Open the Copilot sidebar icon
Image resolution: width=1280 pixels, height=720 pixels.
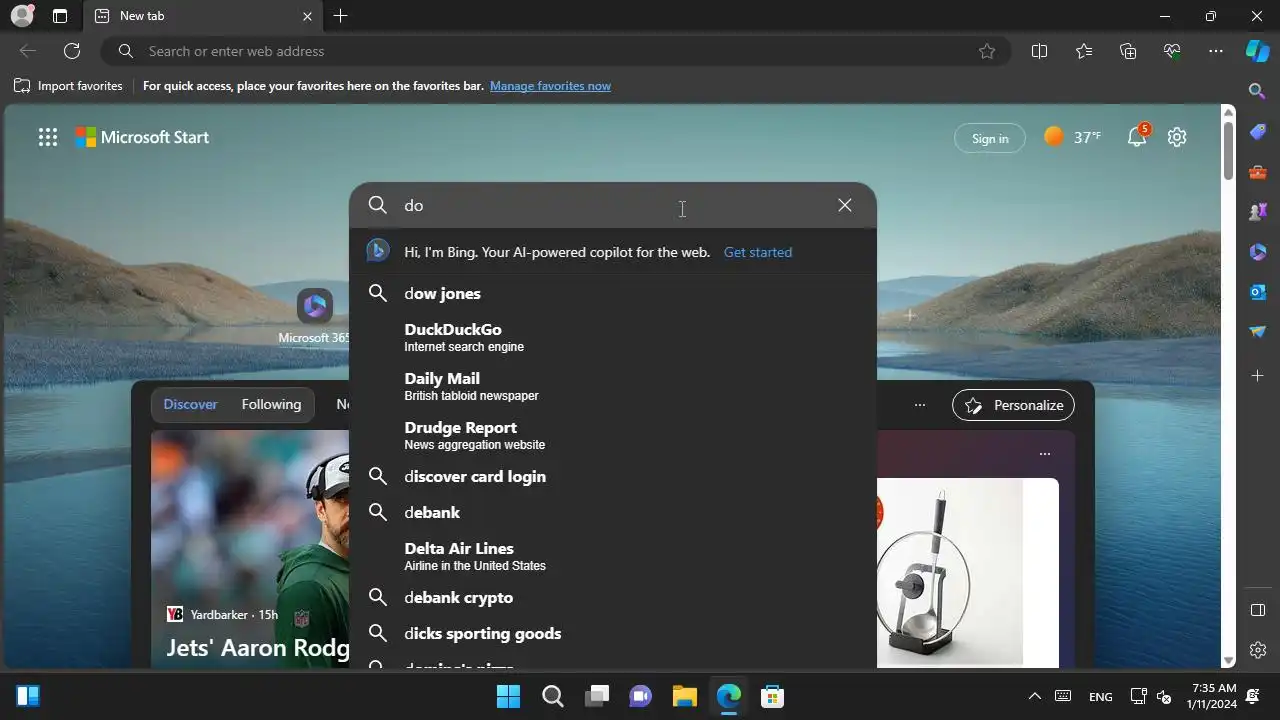click(x=1258, y=51)
